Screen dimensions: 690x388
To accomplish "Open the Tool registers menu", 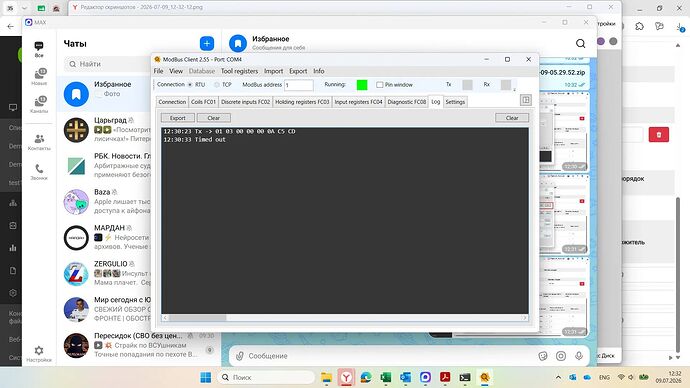I will (x=239, y=71).
